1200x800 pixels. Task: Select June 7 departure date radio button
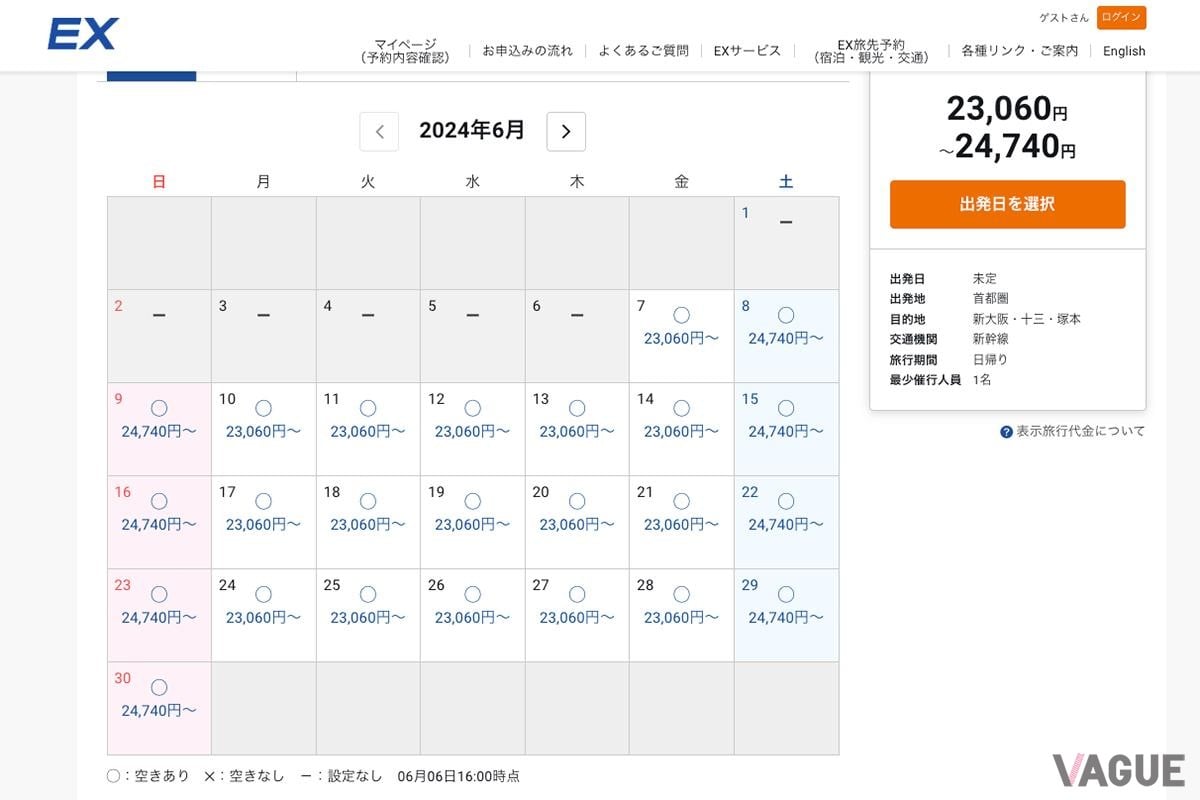[x=681, y=314]
